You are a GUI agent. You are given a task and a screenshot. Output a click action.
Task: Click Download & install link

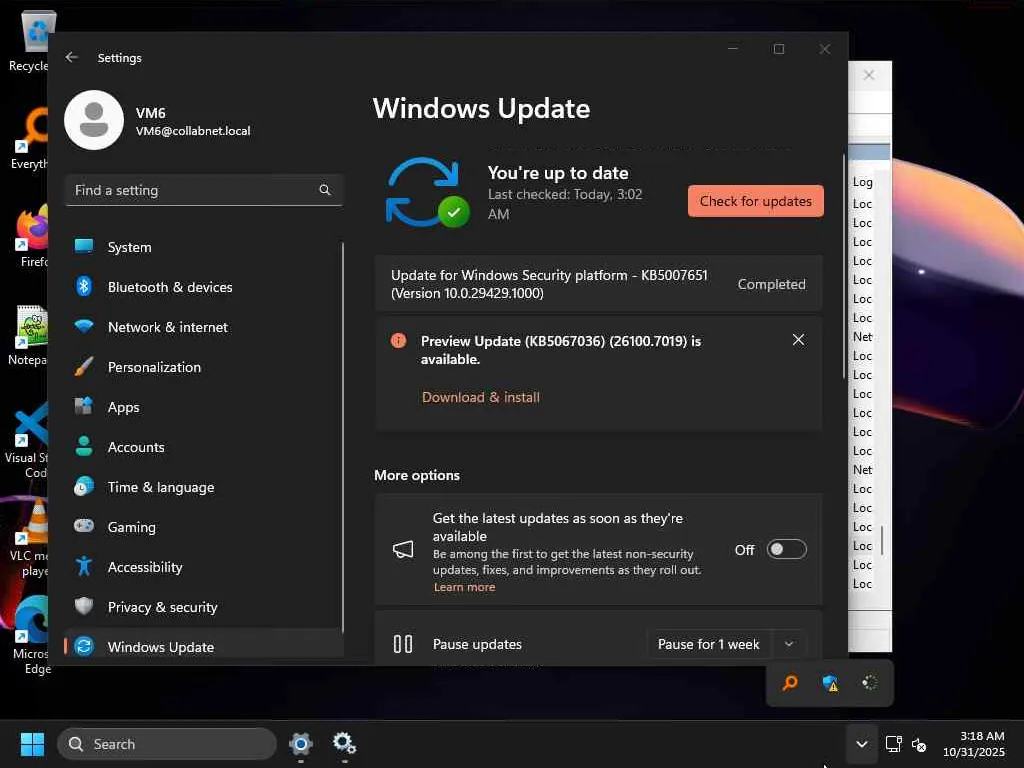click(481, 397)
